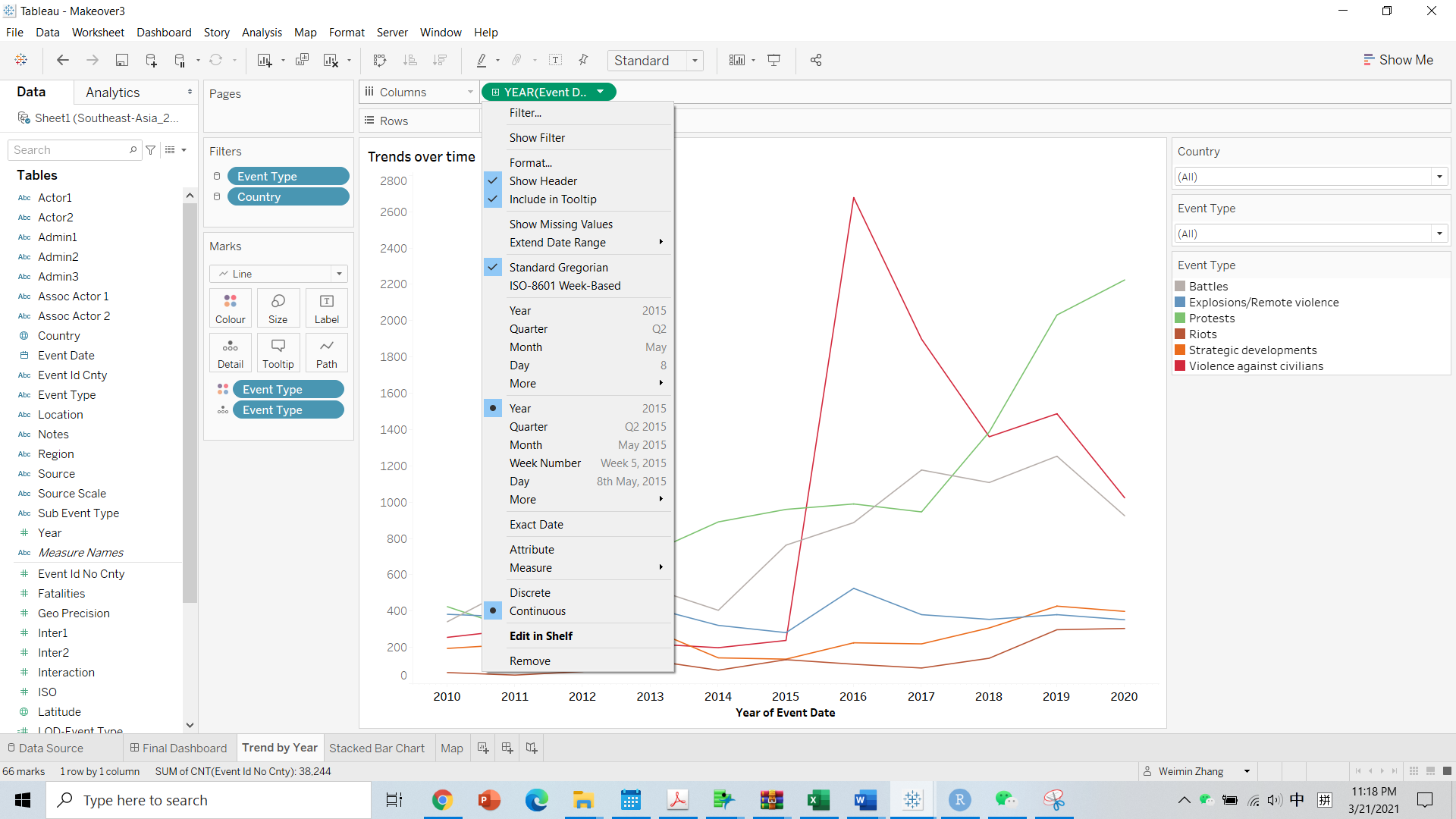Click the Share workbook icon

tap(816, 61)
